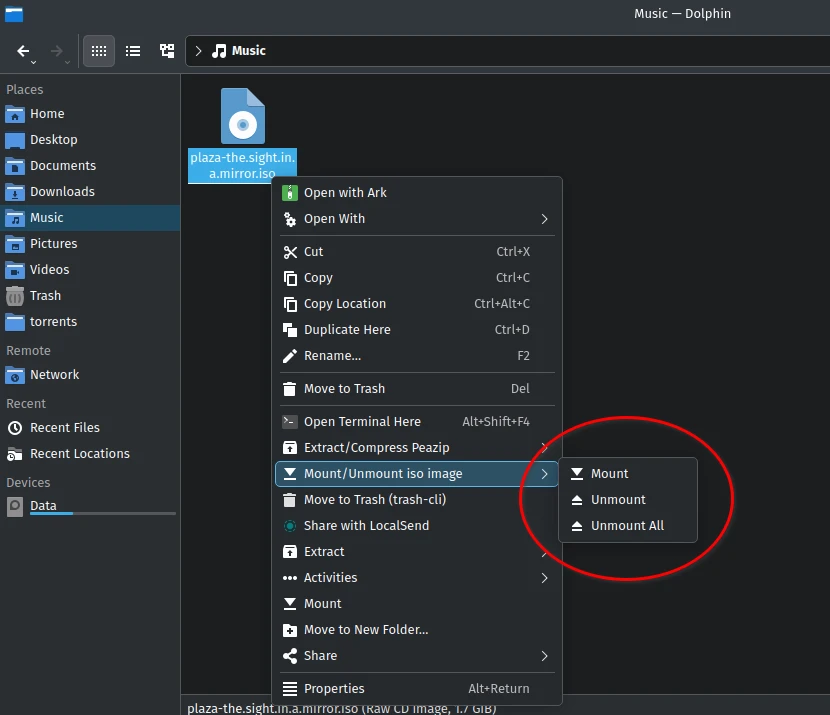Click the Dolphin window icon in title bar
830x715 pixels.
(x=14, y=14)
